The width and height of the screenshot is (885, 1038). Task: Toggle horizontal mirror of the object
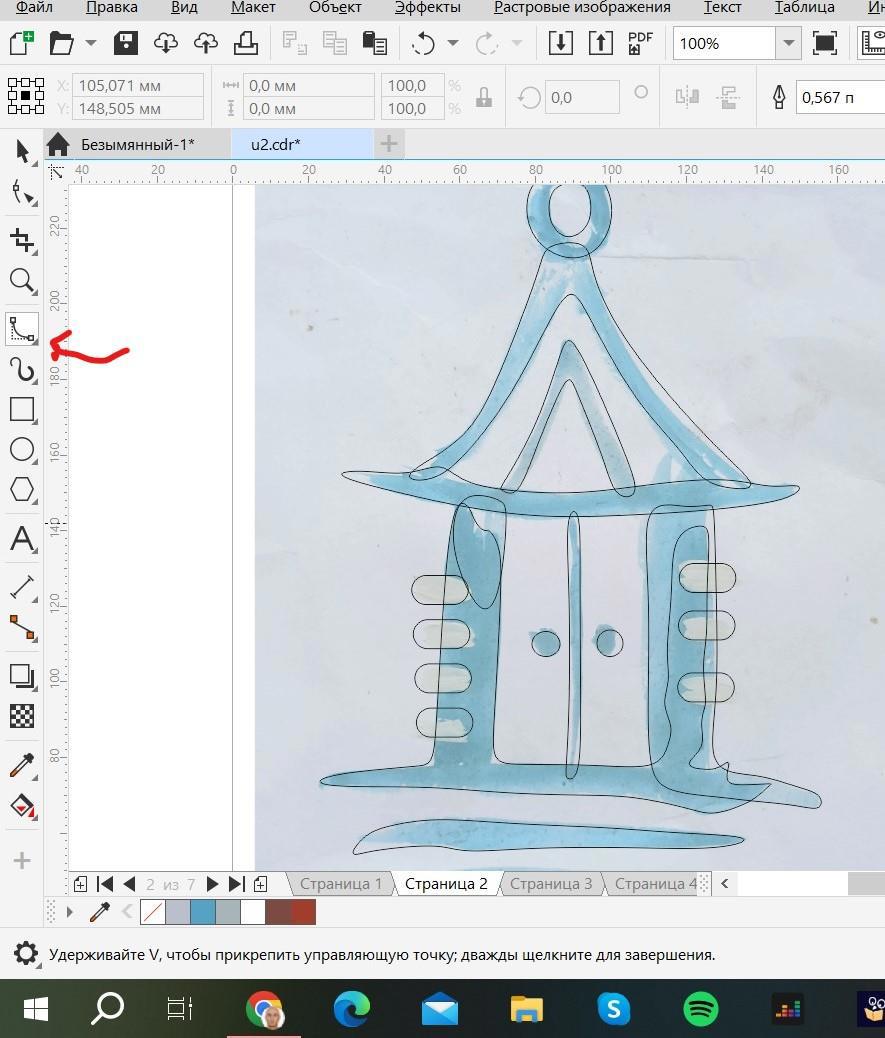coord(687,97)
